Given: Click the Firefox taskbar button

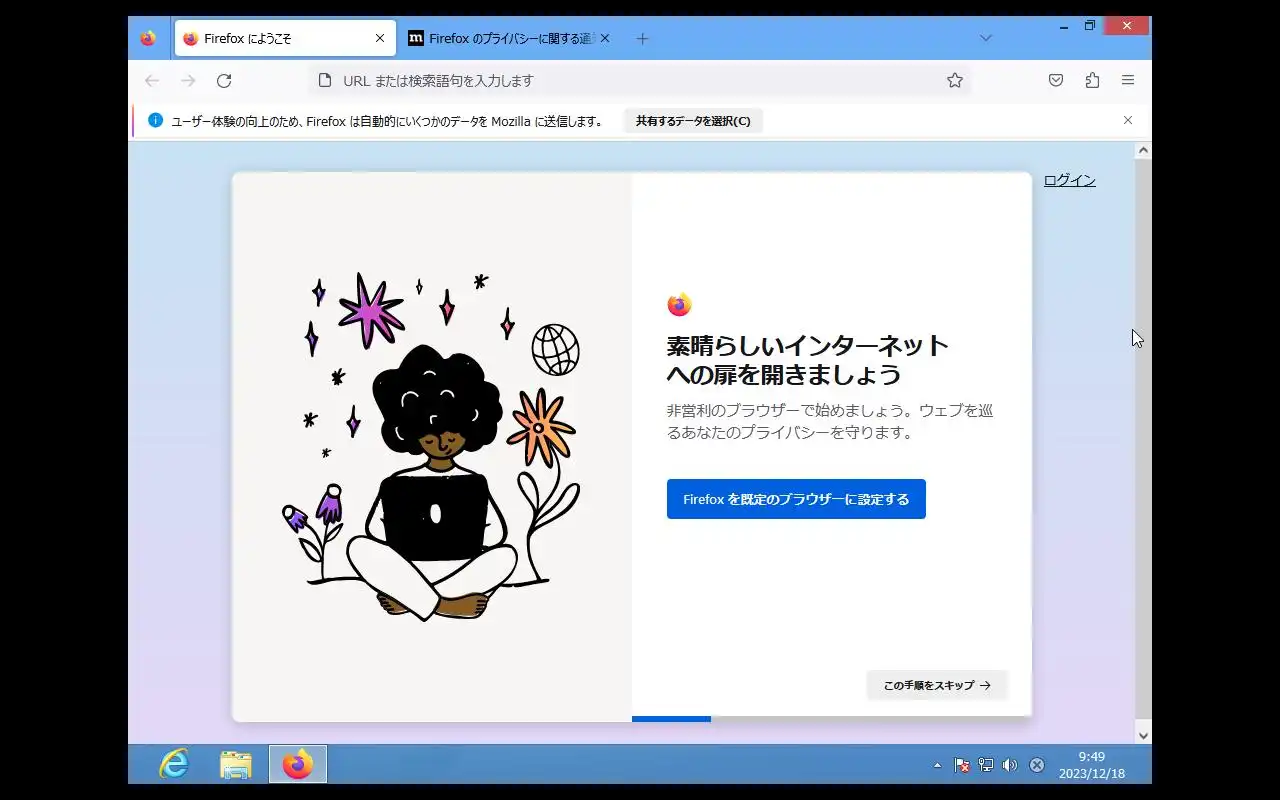Looking at the screenshot, I should [298, 765].
